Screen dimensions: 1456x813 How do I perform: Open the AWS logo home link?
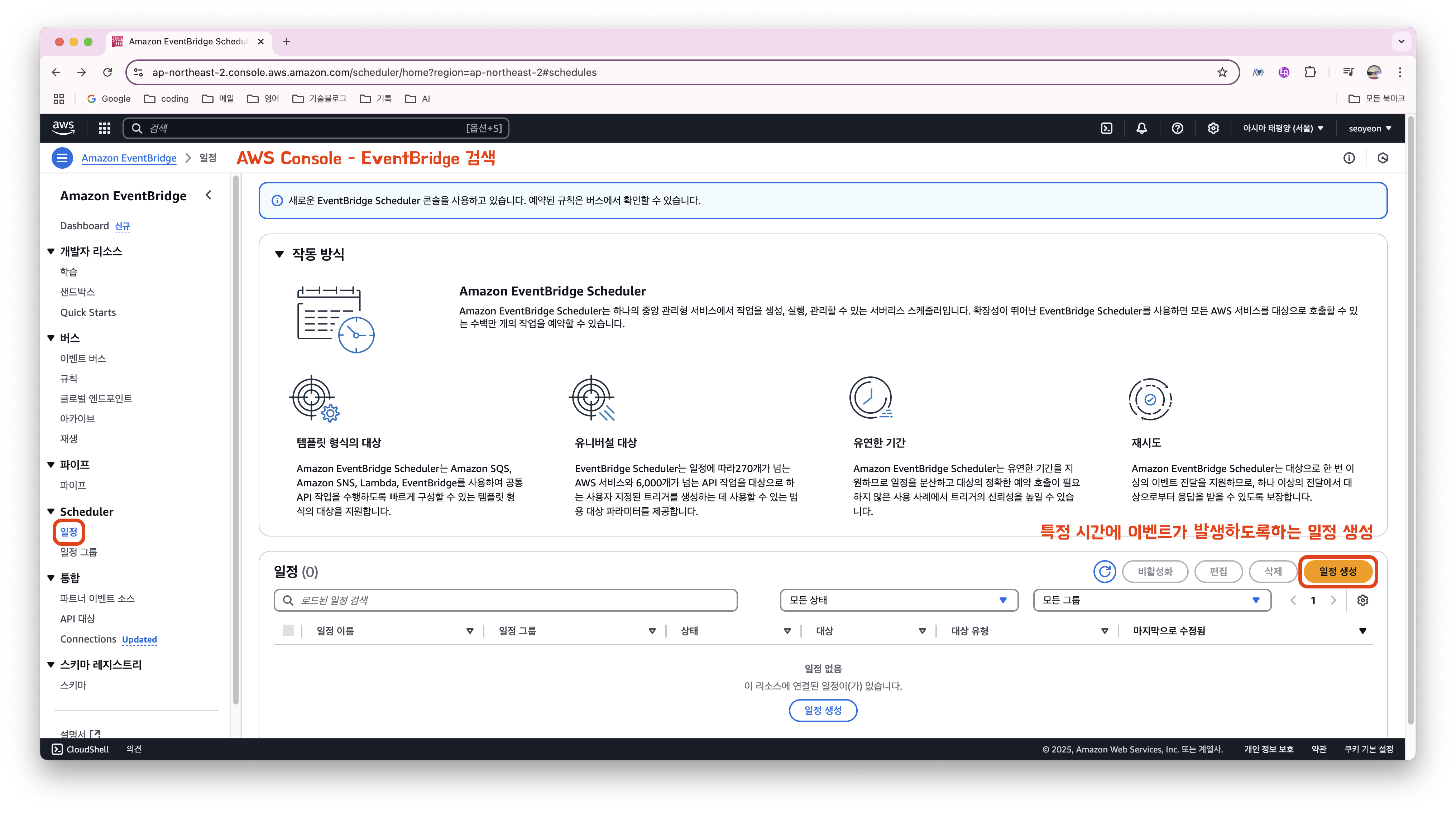[x=63, y=128]
